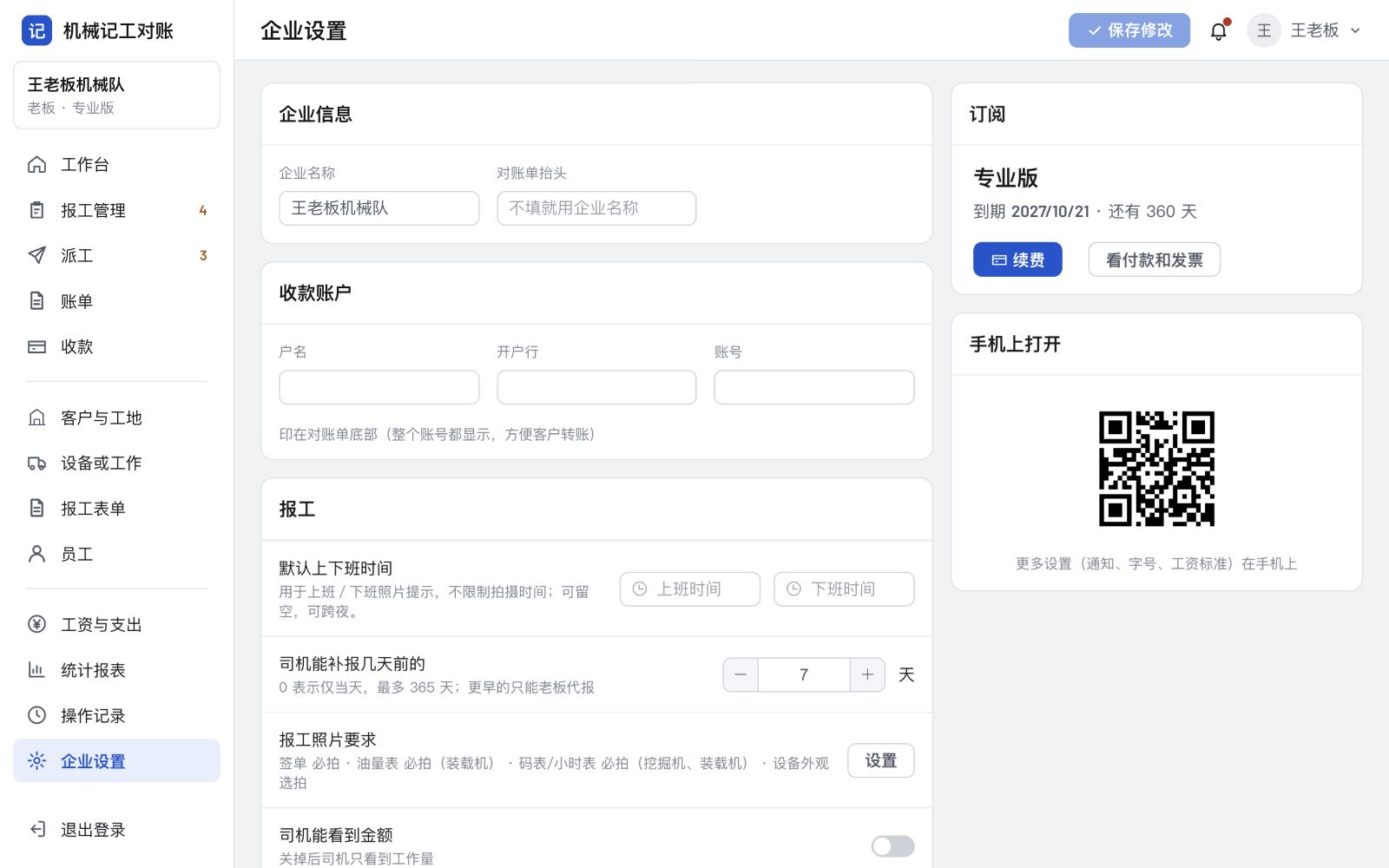Increase the 补报 days with the plus button

point(867,674)
